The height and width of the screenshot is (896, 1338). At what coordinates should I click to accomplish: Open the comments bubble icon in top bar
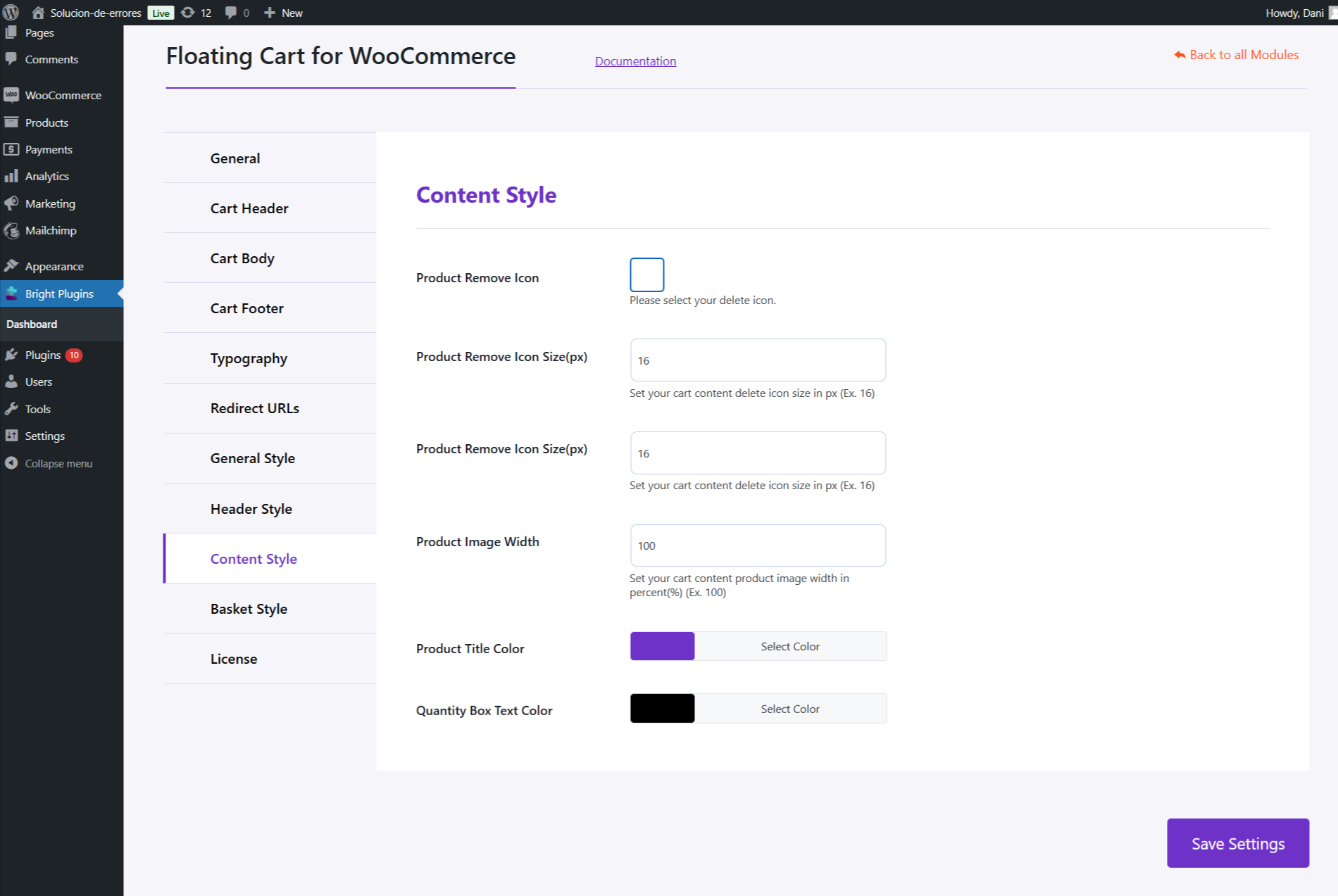pos(230,12)
